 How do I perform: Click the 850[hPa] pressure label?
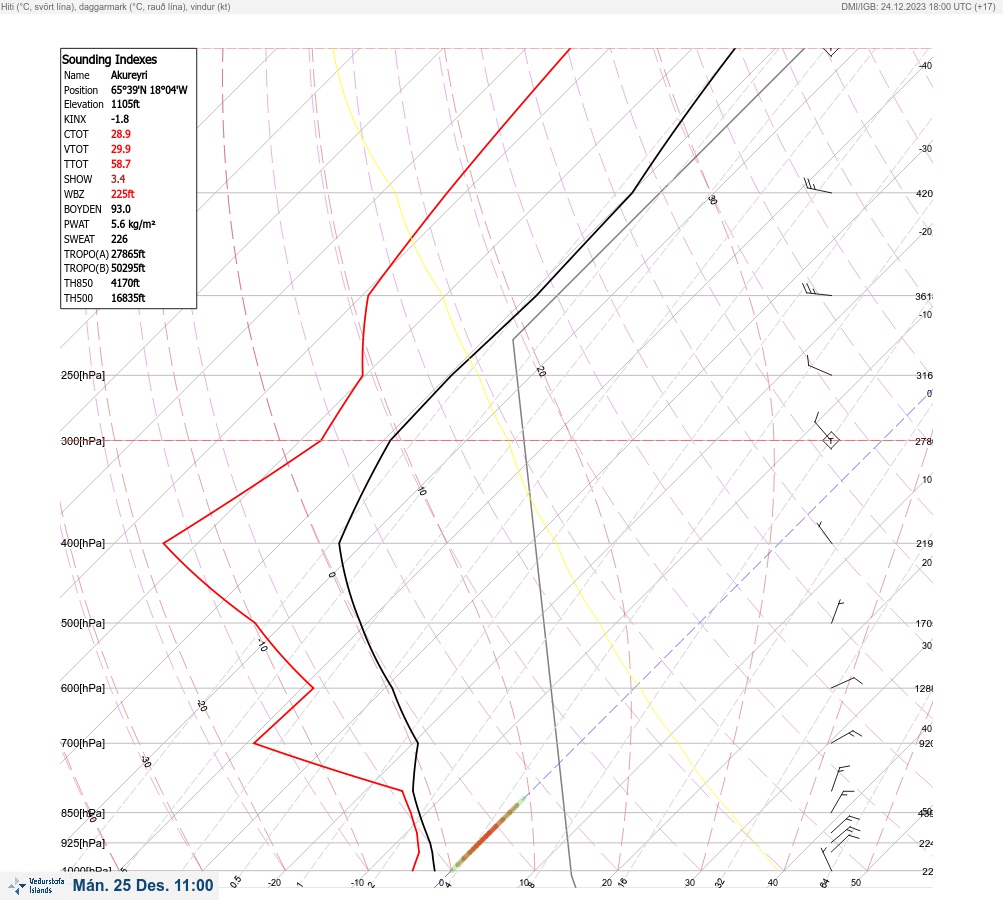click(x=83, y=813)
